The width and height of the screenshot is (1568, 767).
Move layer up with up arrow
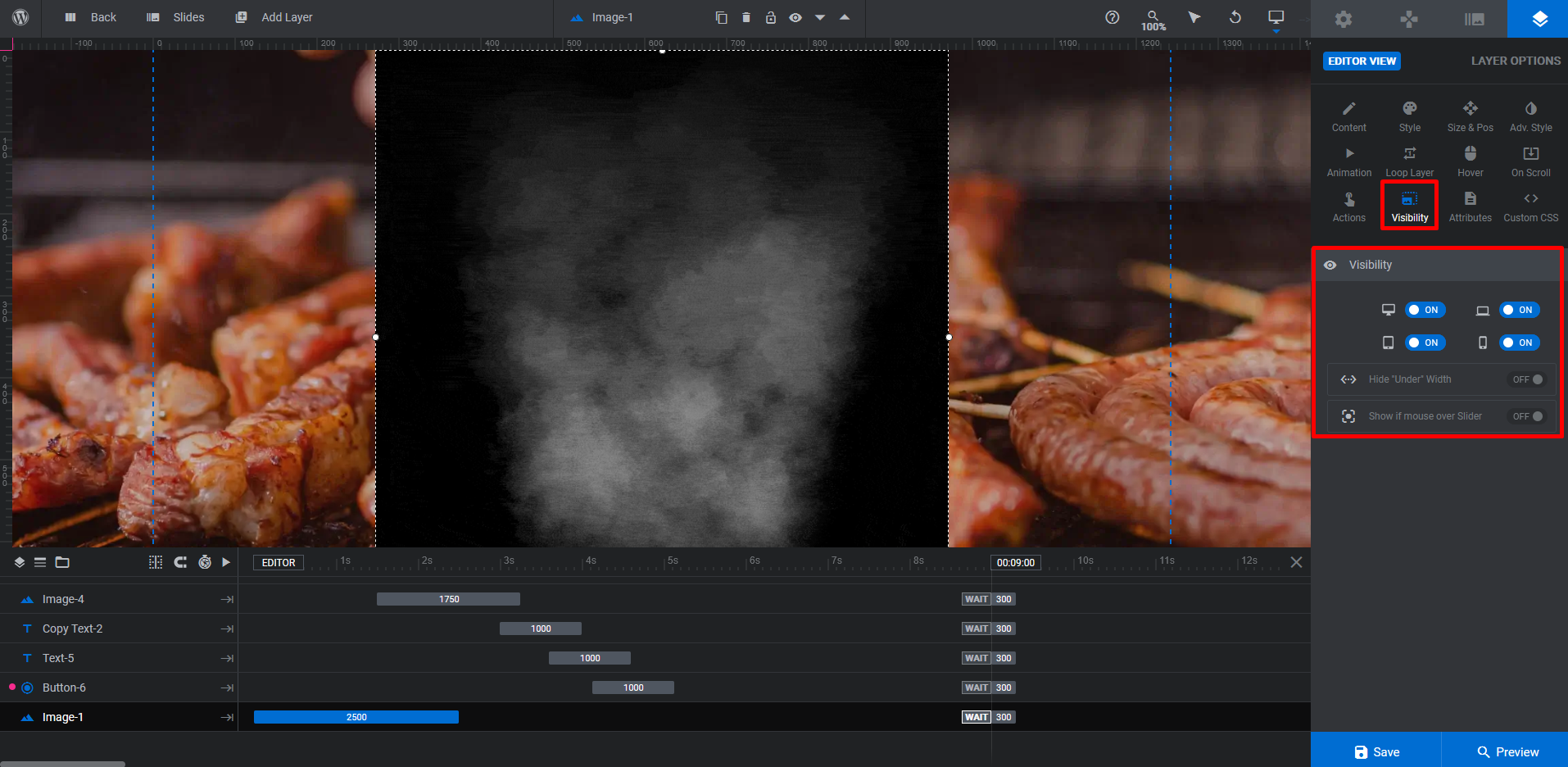pyautogui.click(x=845, y=17)
